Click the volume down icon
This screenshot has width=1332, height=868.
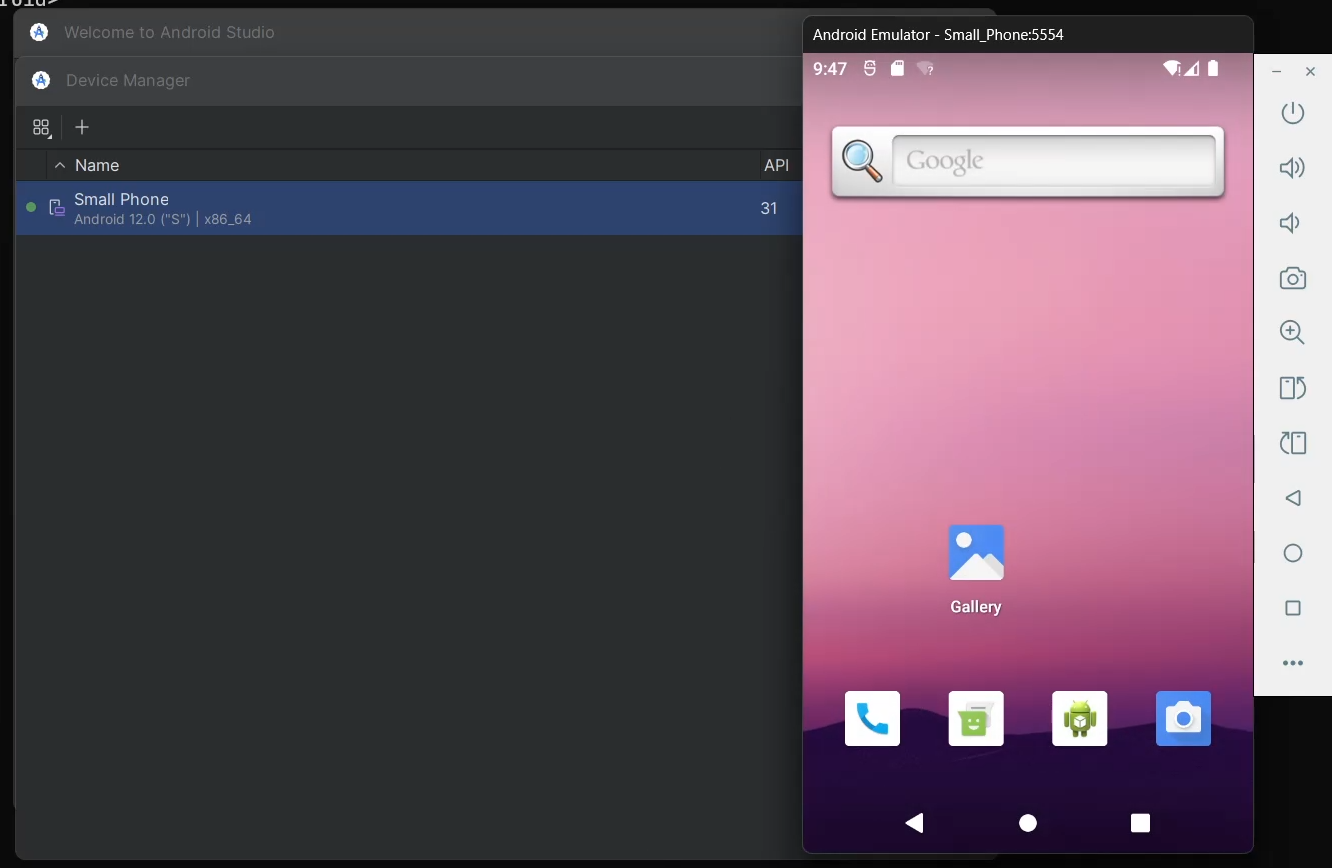[x=1292, y=223]
